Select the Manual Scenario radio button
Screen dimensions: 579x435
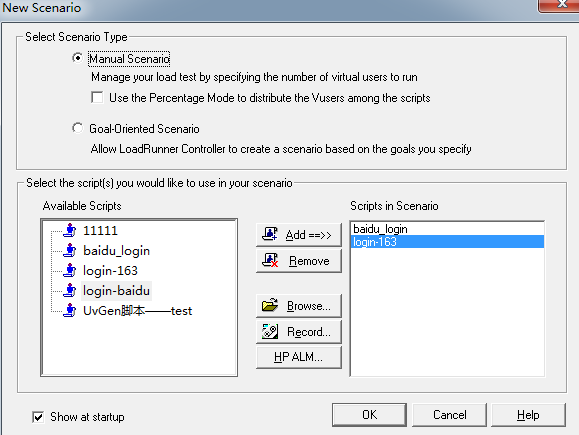click(77, 58)
